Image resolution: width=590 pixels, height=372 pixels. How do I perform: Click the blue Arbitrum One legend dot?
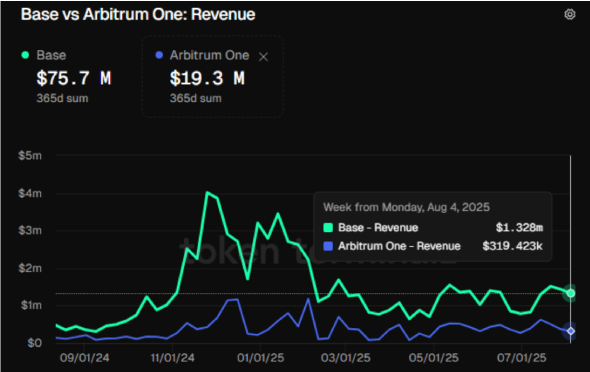[x=159, y=55]
